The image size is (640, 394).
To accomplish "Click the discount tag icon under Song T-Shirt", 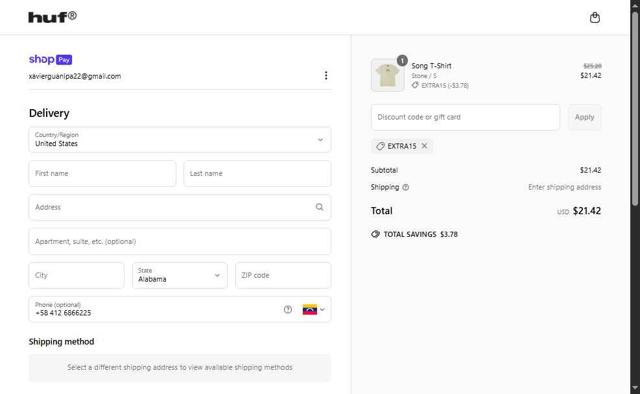I will pos(415,85).
